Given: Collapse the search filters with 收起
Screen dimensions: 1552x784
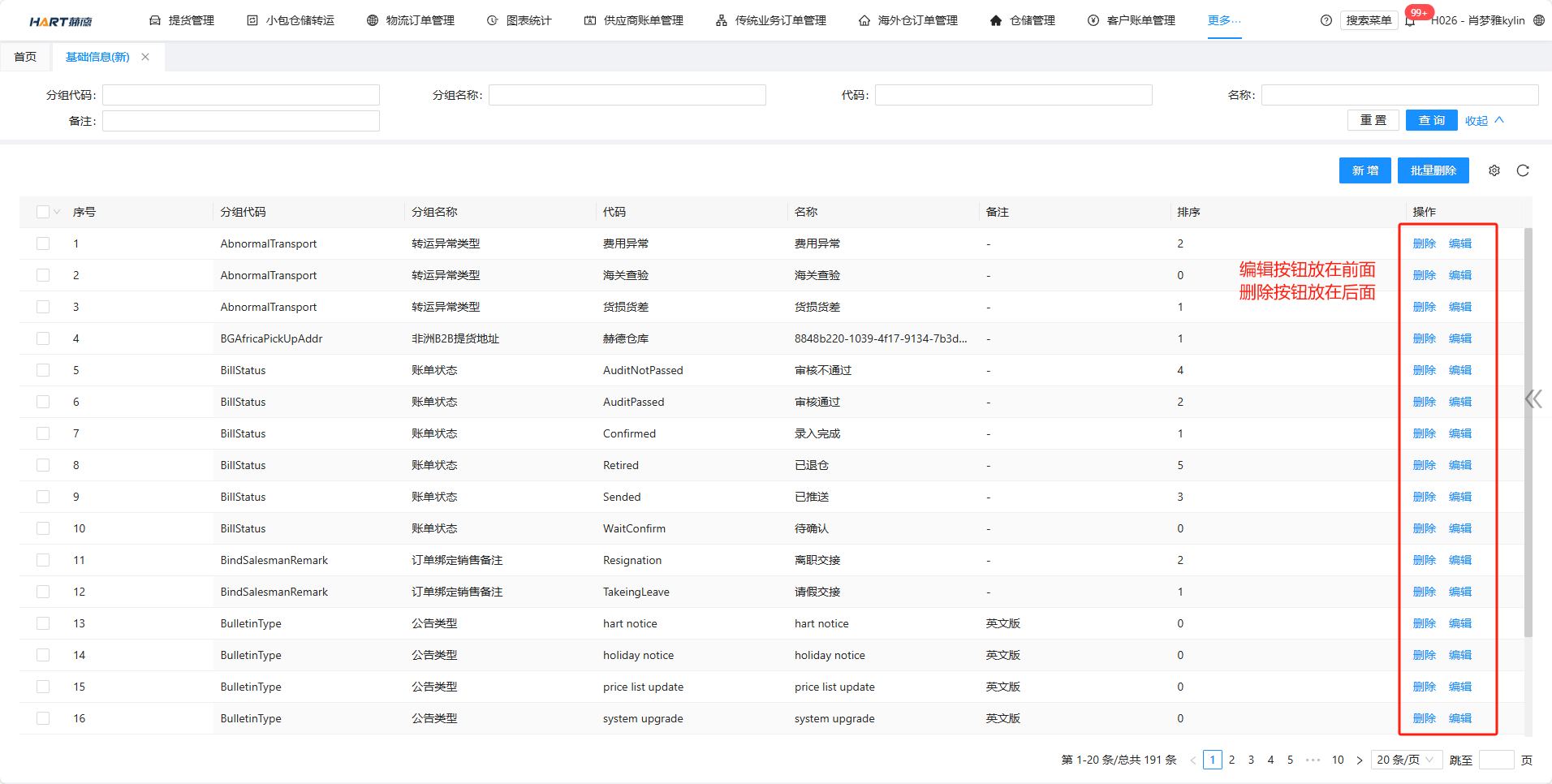Looking at the screenshot, I should click(x=1484, y=121).
